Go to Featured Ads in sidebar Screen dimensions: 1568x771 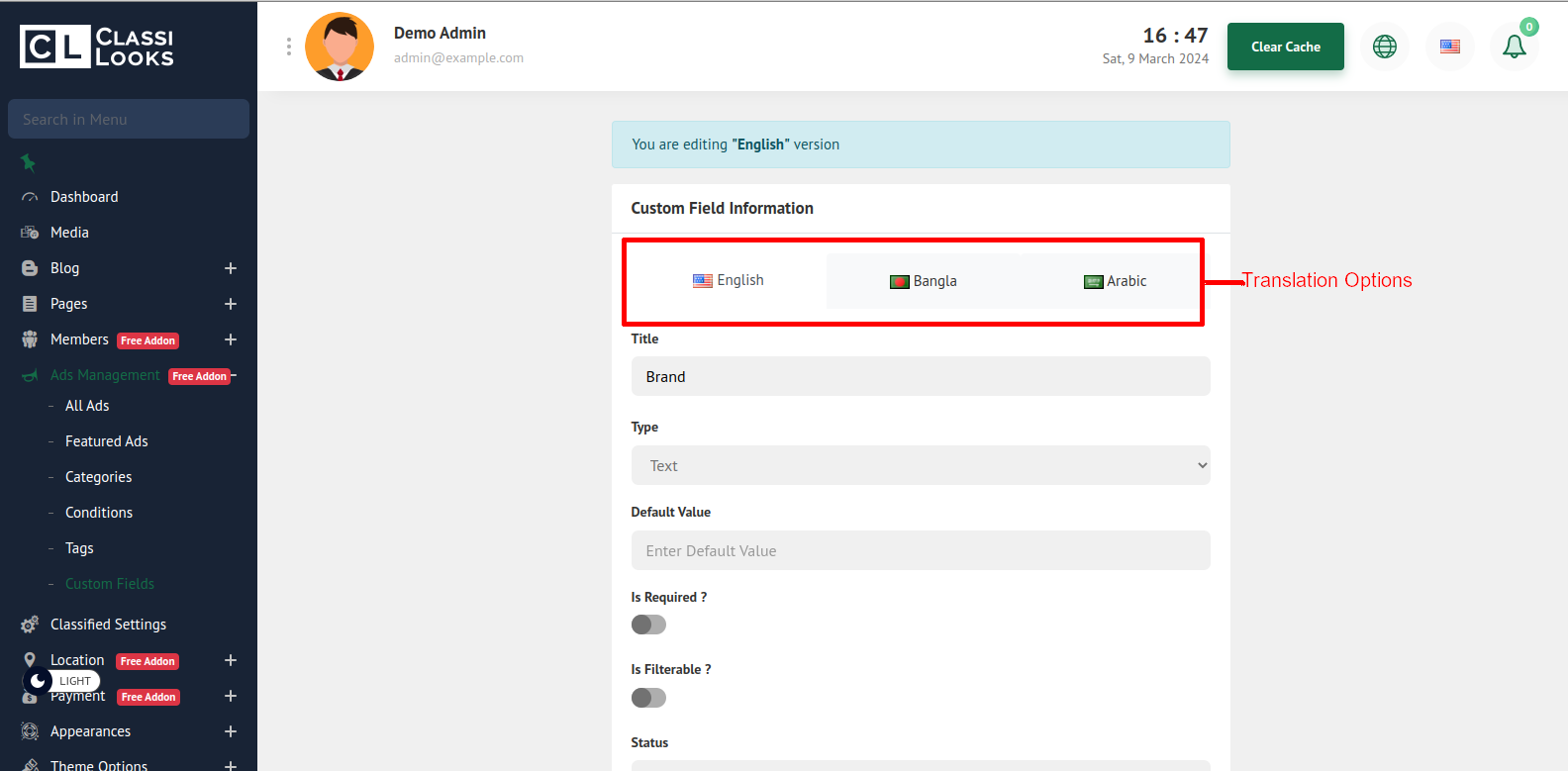[x=106, y=441]
